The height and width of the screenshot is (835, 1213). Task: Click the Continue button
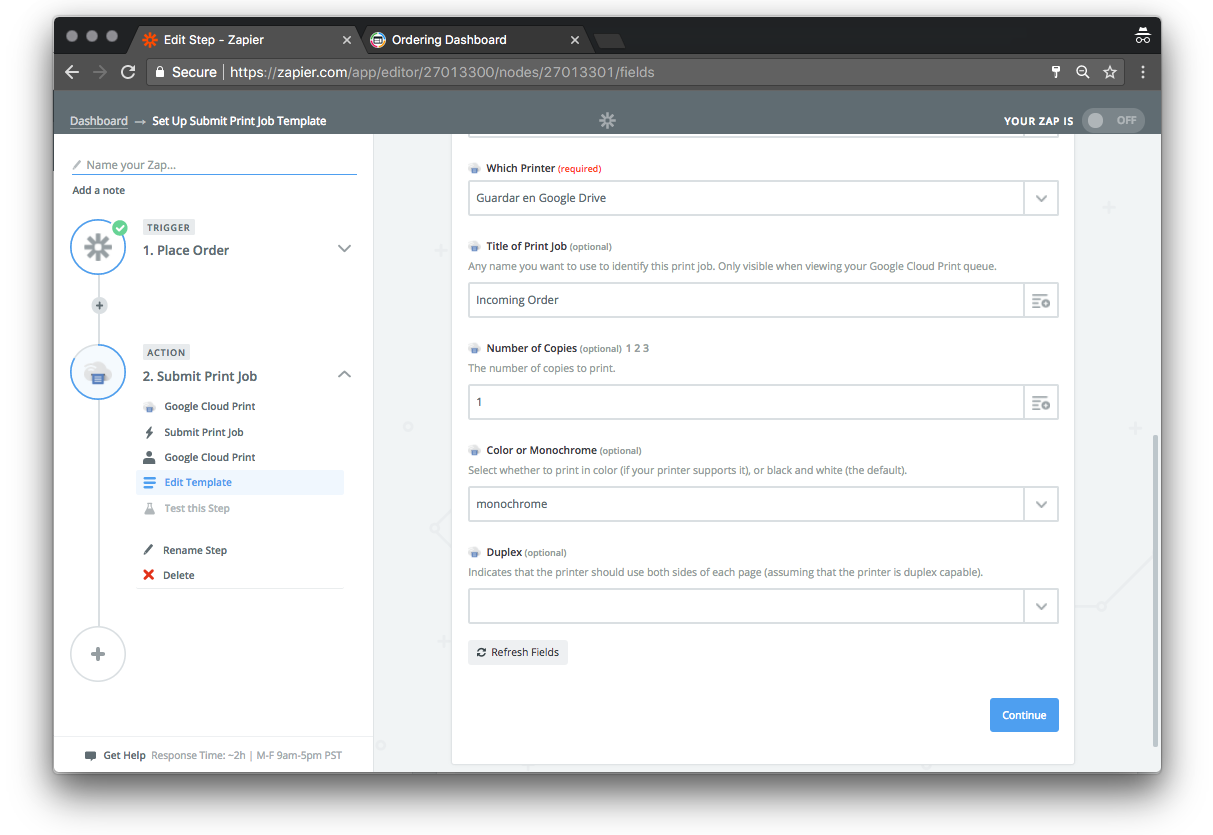[x=1024, y=715]
